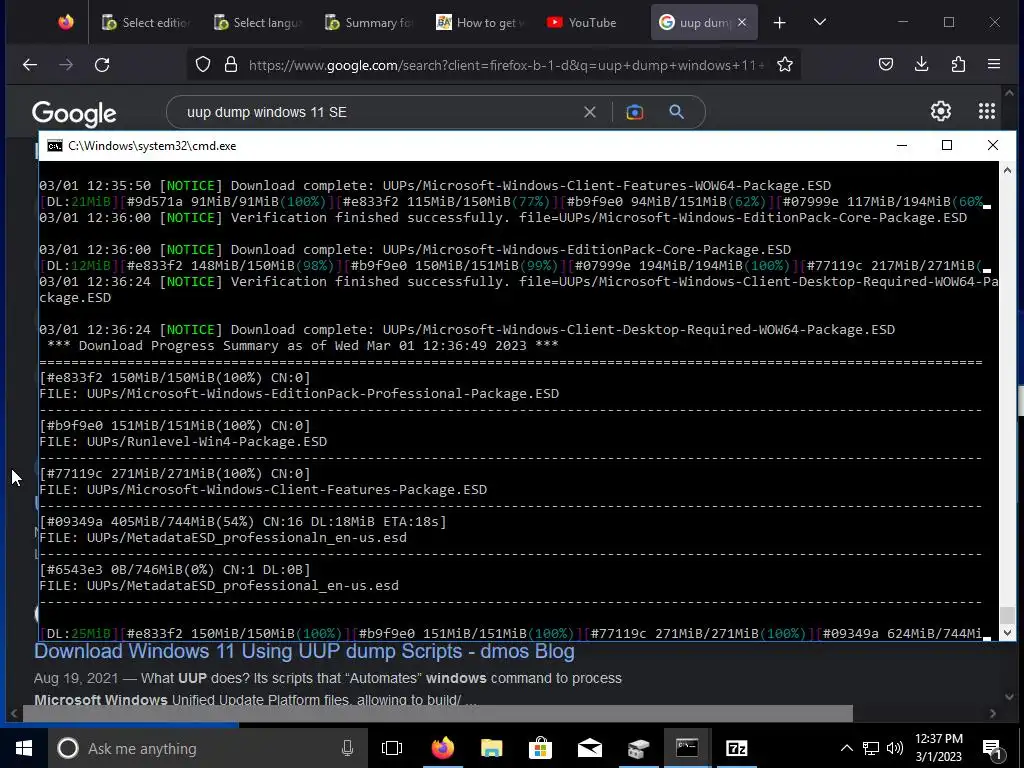Viewport: 1024px width, 768px height.
Task: Close the cmd.exe window
Action: click(x=993, y=145)
